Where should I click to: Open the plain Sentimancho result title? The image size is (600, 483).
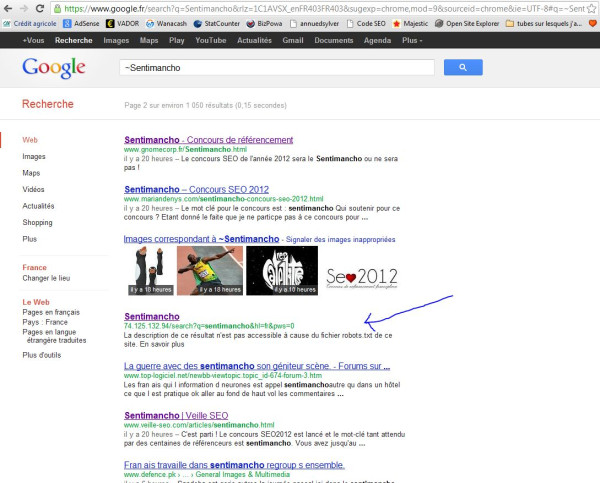point(152,317)
